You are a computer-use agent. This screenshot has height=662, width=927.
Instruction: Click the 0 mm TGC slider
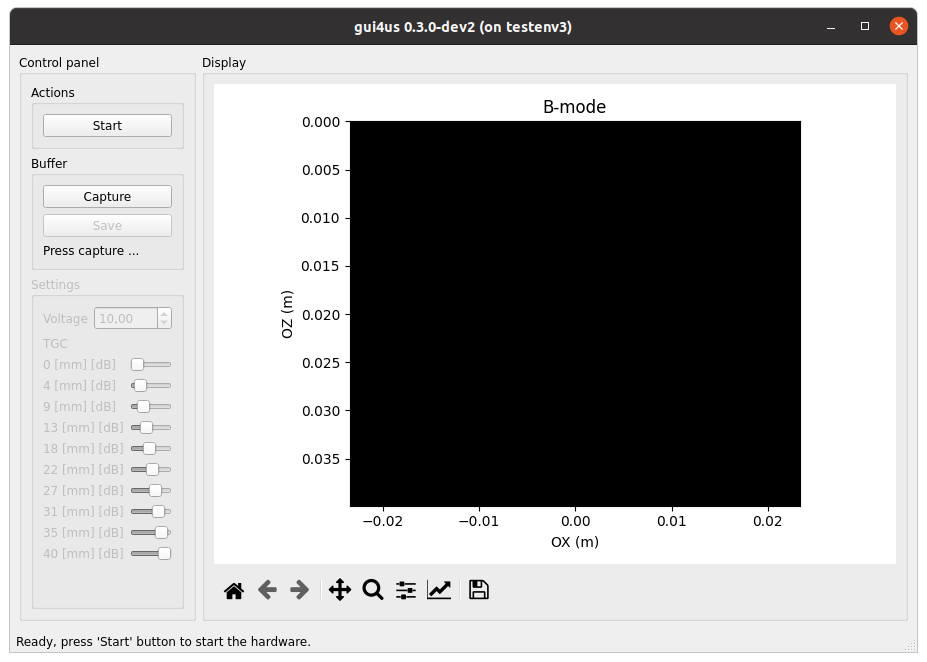click(x=138, y=364)
